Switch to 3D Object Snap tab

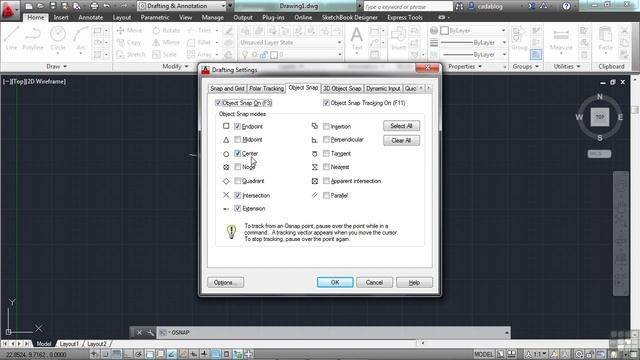pos(342,89)
